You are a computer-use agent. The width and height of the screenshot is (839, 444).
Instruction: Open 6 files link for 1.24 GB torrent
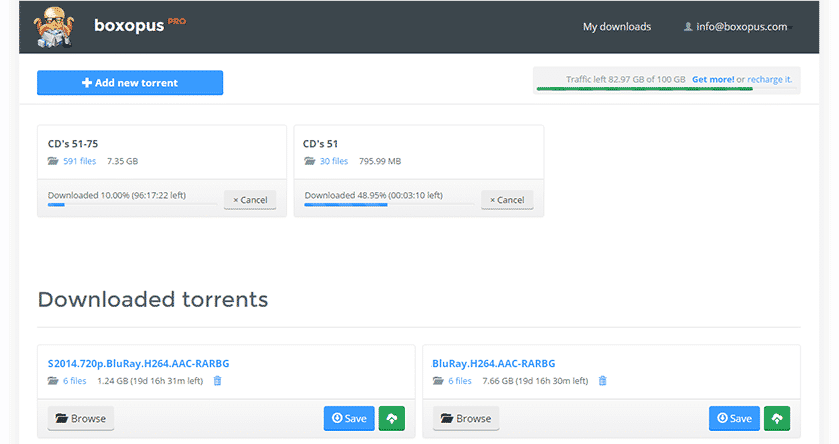coord(74,381)
